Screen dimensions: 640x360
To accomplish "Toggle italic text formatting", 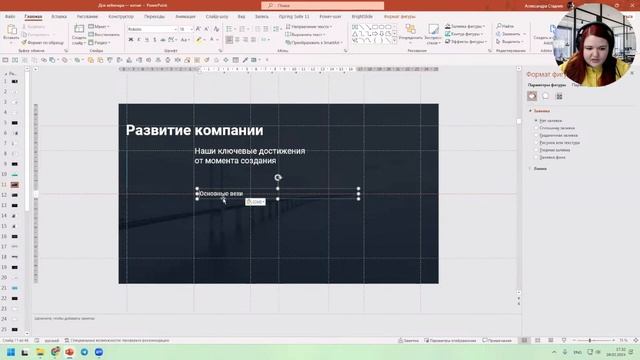I will click(139, 40).
